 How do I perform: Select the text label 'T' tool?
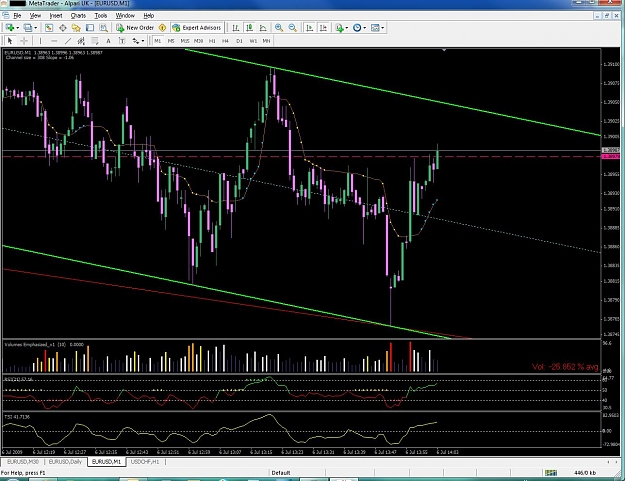[122, 41]
